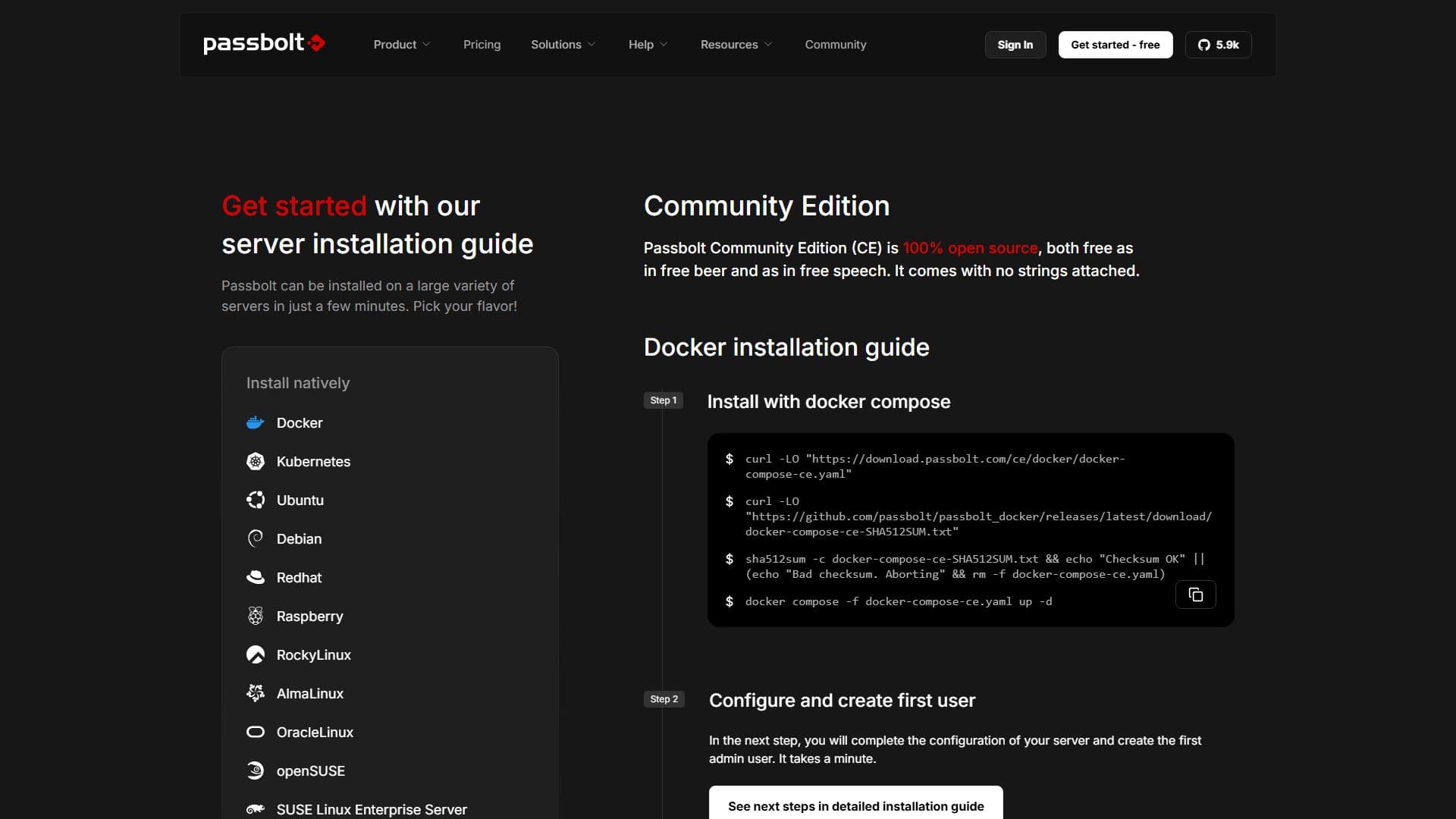Select OracleLinux install option
This screenshot has height=819, width=1456.
point(315,733)
